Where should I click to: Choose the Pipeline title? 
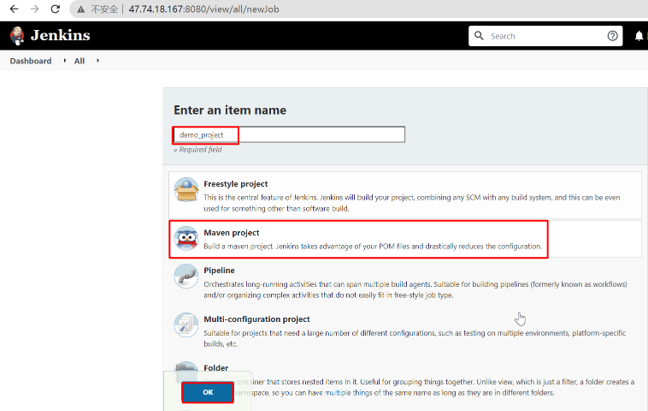tap(219, 270)
